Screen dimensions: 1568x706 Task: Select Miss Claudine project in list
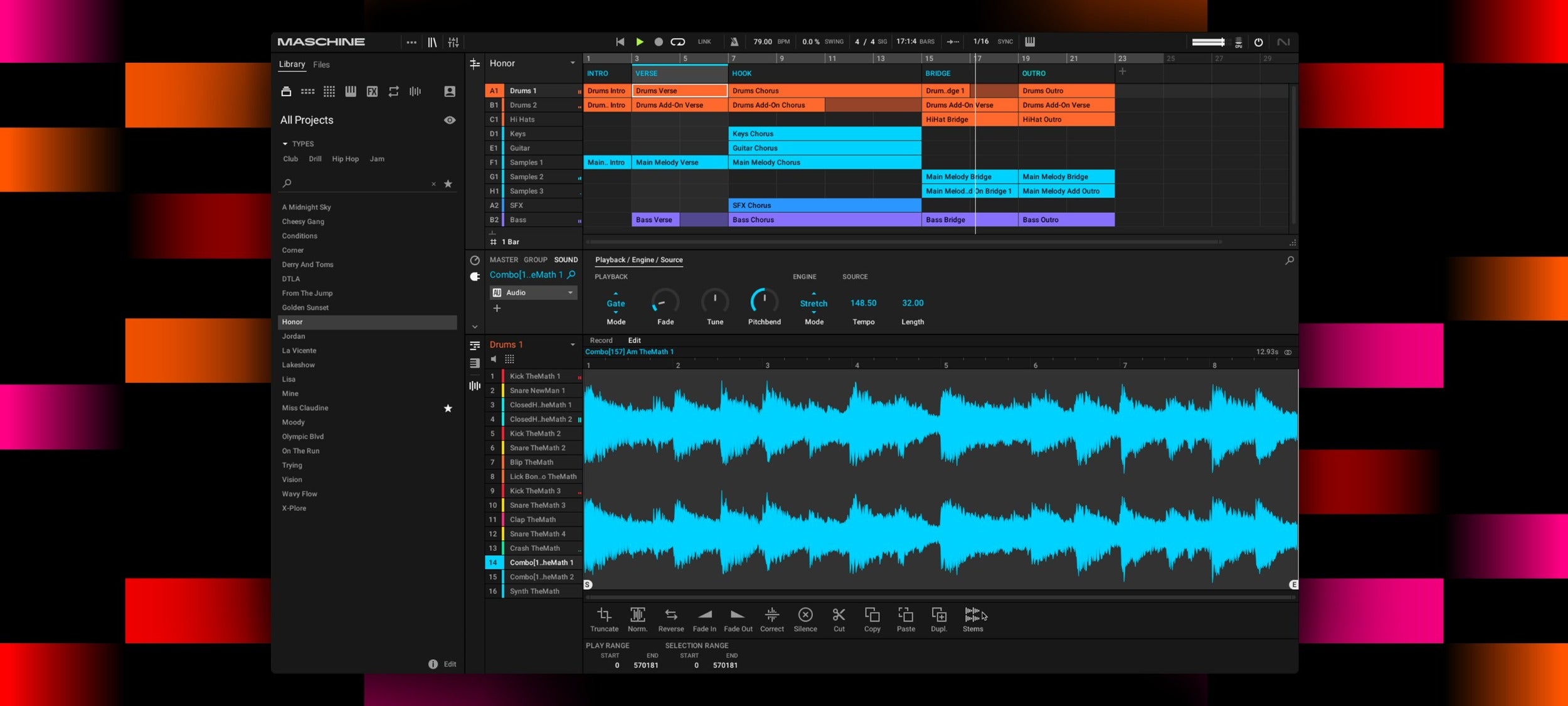(305, 408)
